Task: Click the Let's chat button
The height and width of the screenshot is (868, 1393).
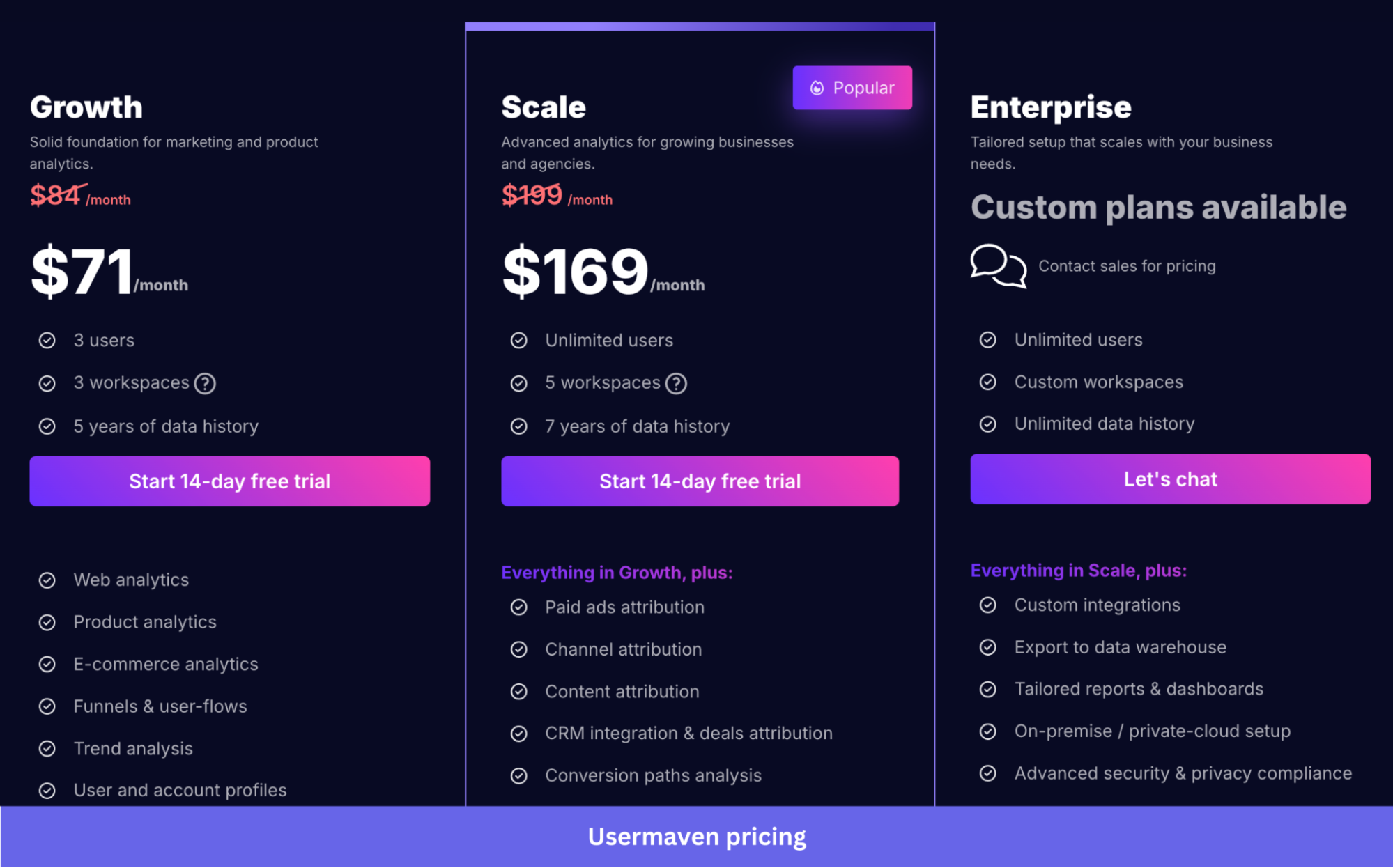Action: [1169, 479]
